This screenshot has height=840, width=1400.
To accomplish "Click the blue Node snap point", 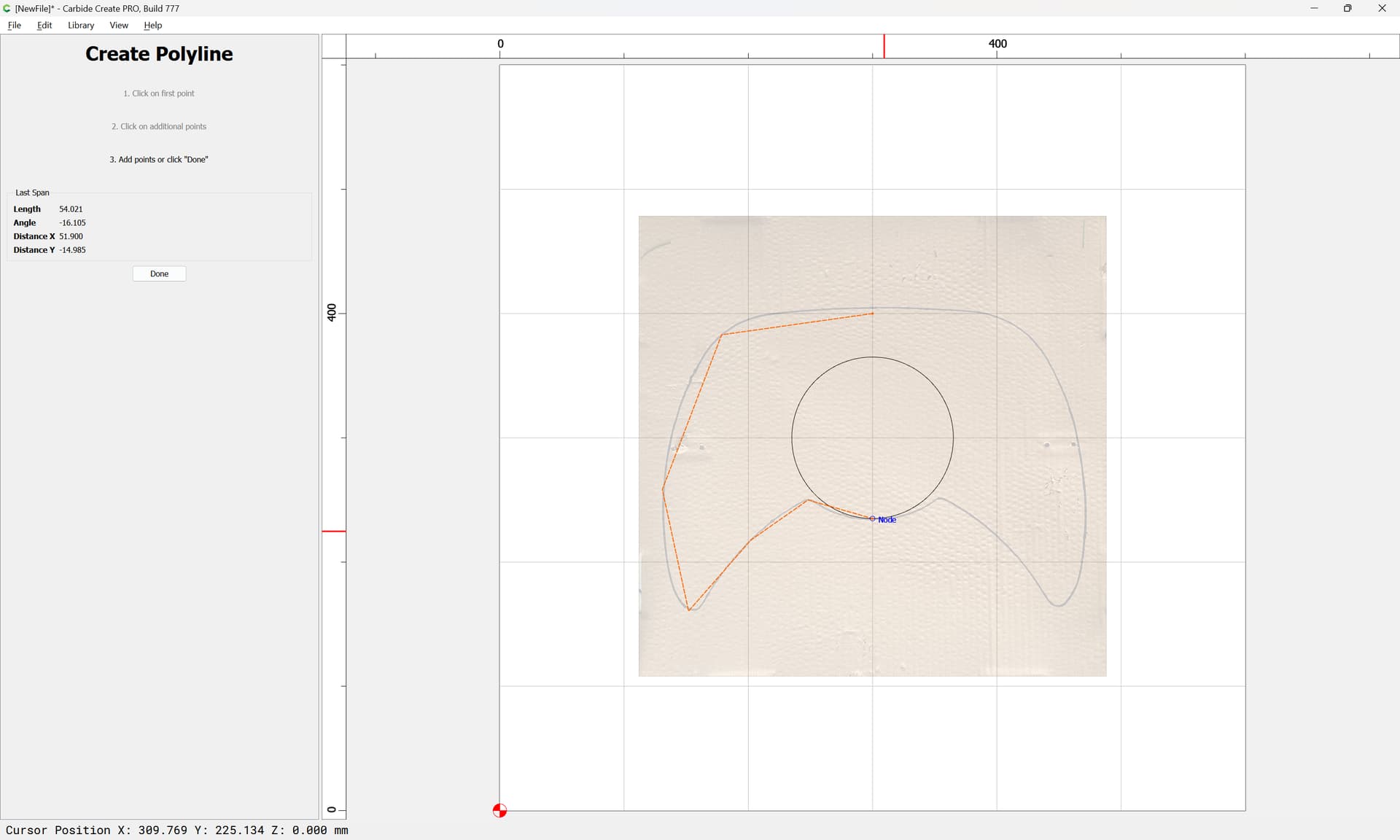I will (873, 518).
